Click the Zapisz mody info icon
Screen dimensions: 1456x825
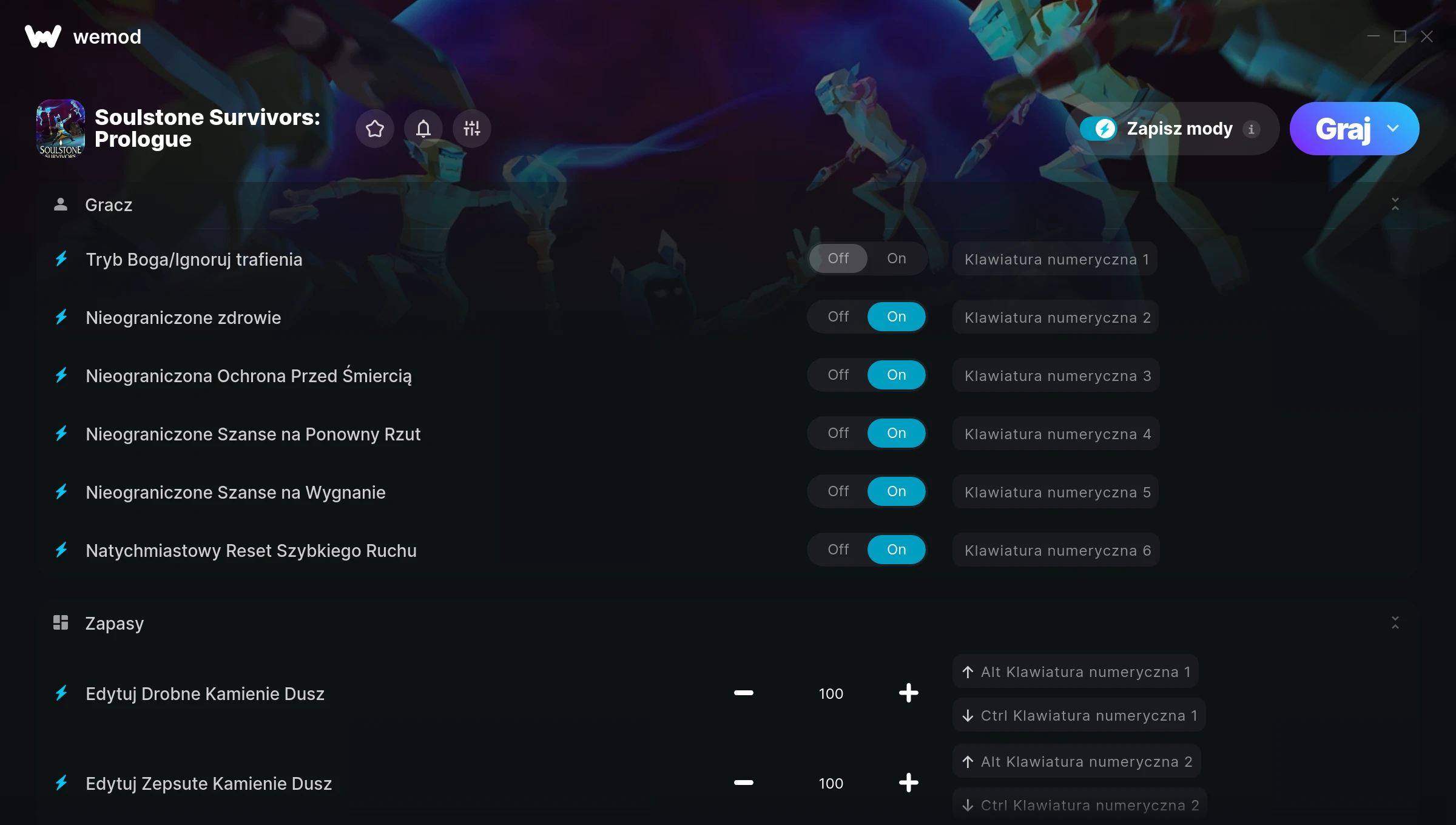click(1251, 129)
